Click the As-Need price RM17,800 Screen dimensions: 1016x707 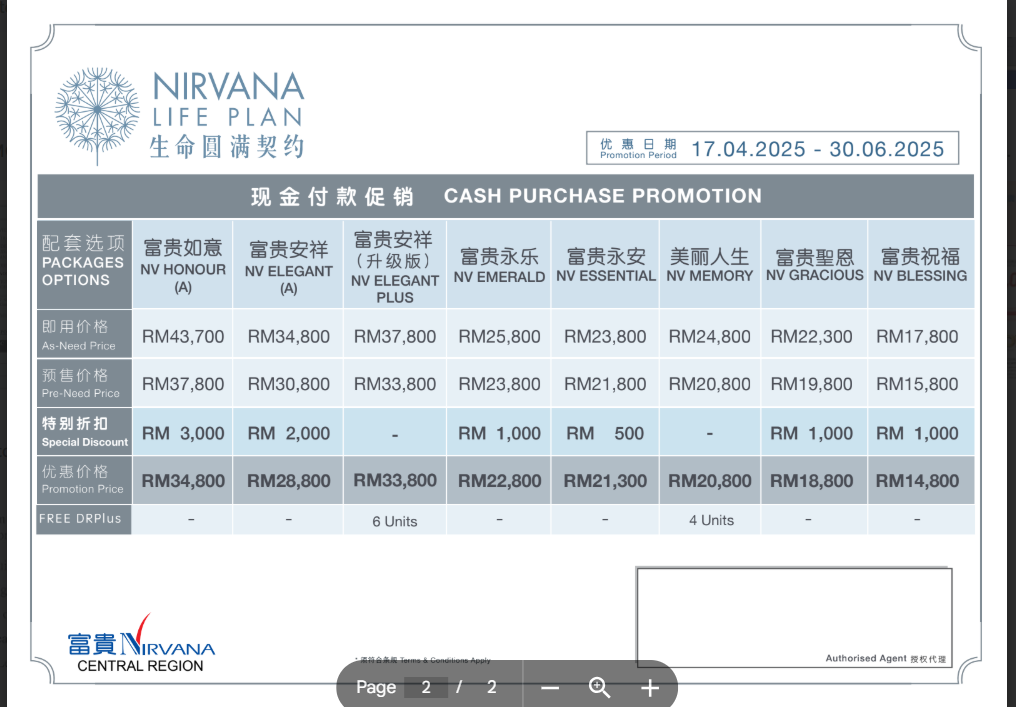(x=917, y=336)
